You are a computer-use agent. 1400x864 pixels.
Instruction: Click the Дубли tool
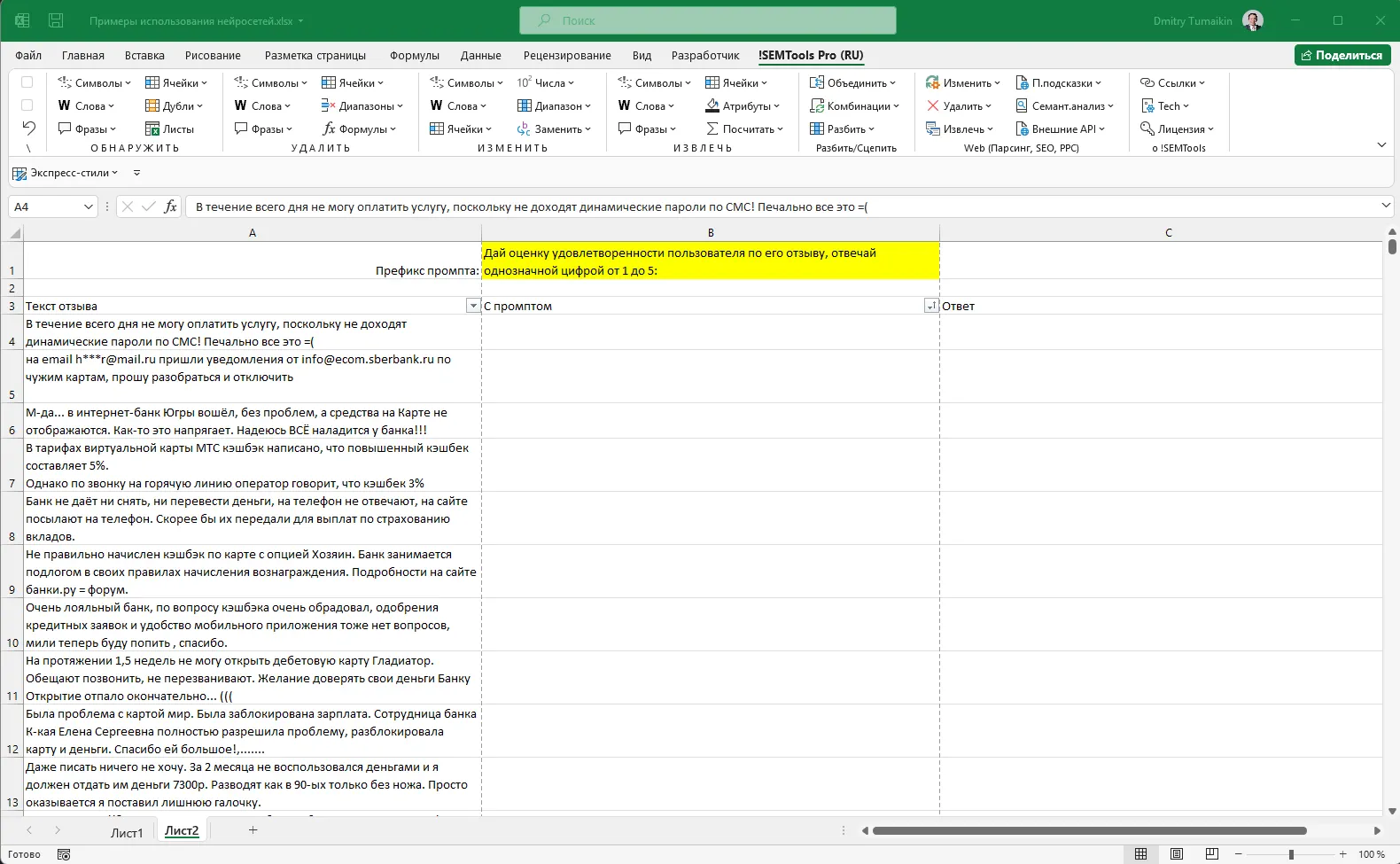click(175, 105)
